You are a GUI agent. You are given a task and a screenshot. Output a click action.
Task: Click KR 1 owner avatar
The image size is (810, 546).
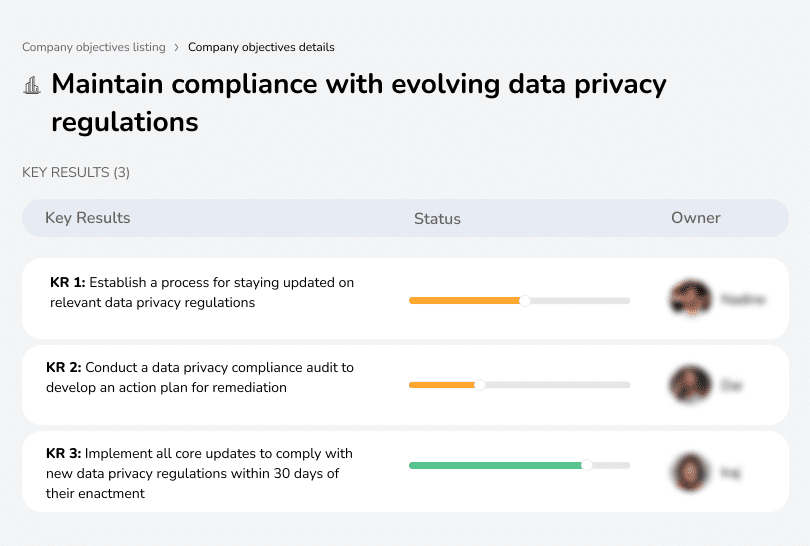click(x=690, y=299)
